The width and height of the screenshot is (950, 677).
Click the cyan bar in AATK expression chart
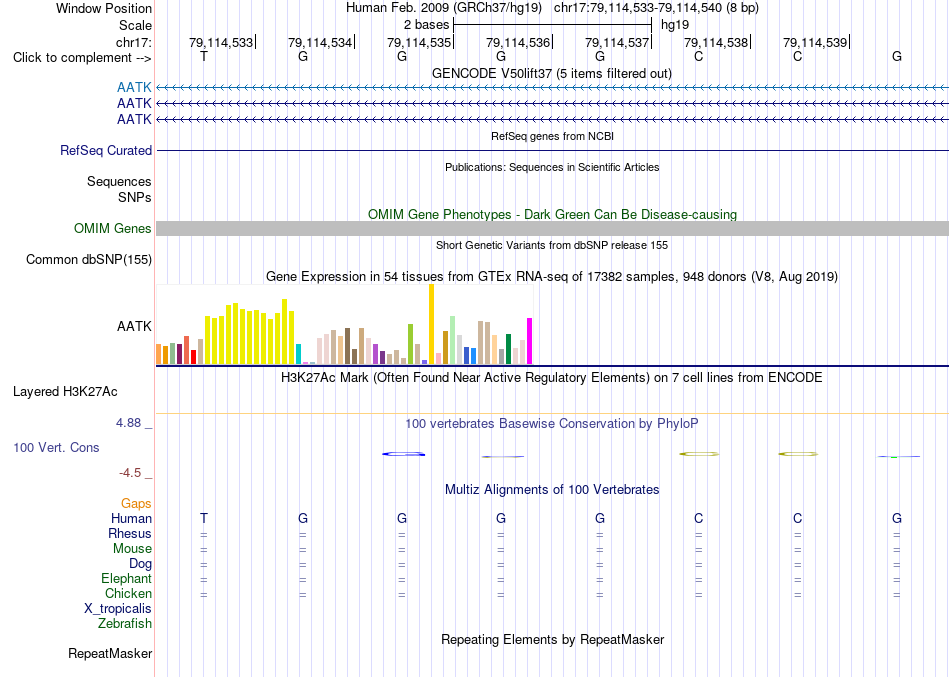pyautogui.click(x=298, y=354)
